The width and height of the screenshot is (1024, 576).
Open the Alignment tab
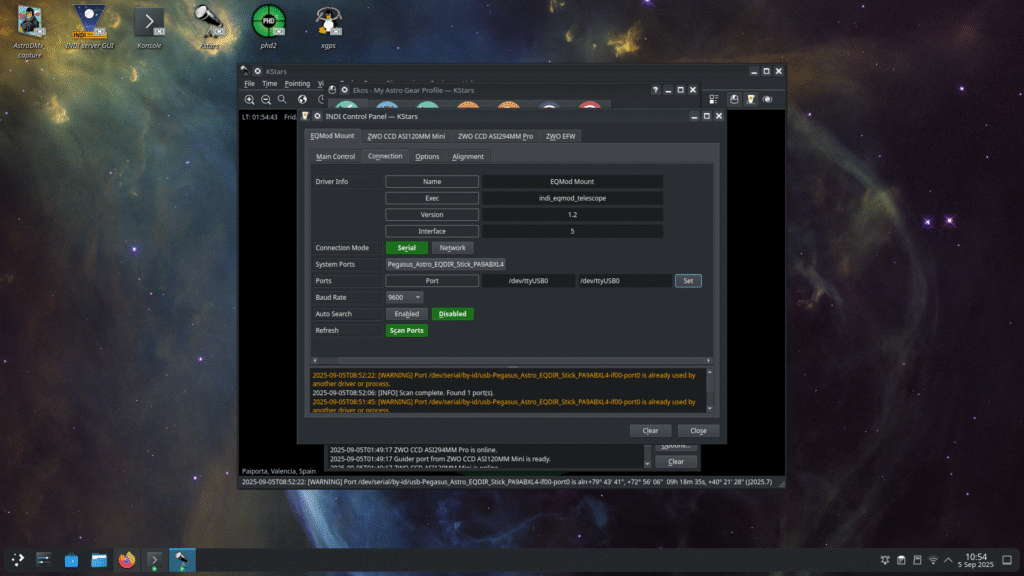click(468, 157)
